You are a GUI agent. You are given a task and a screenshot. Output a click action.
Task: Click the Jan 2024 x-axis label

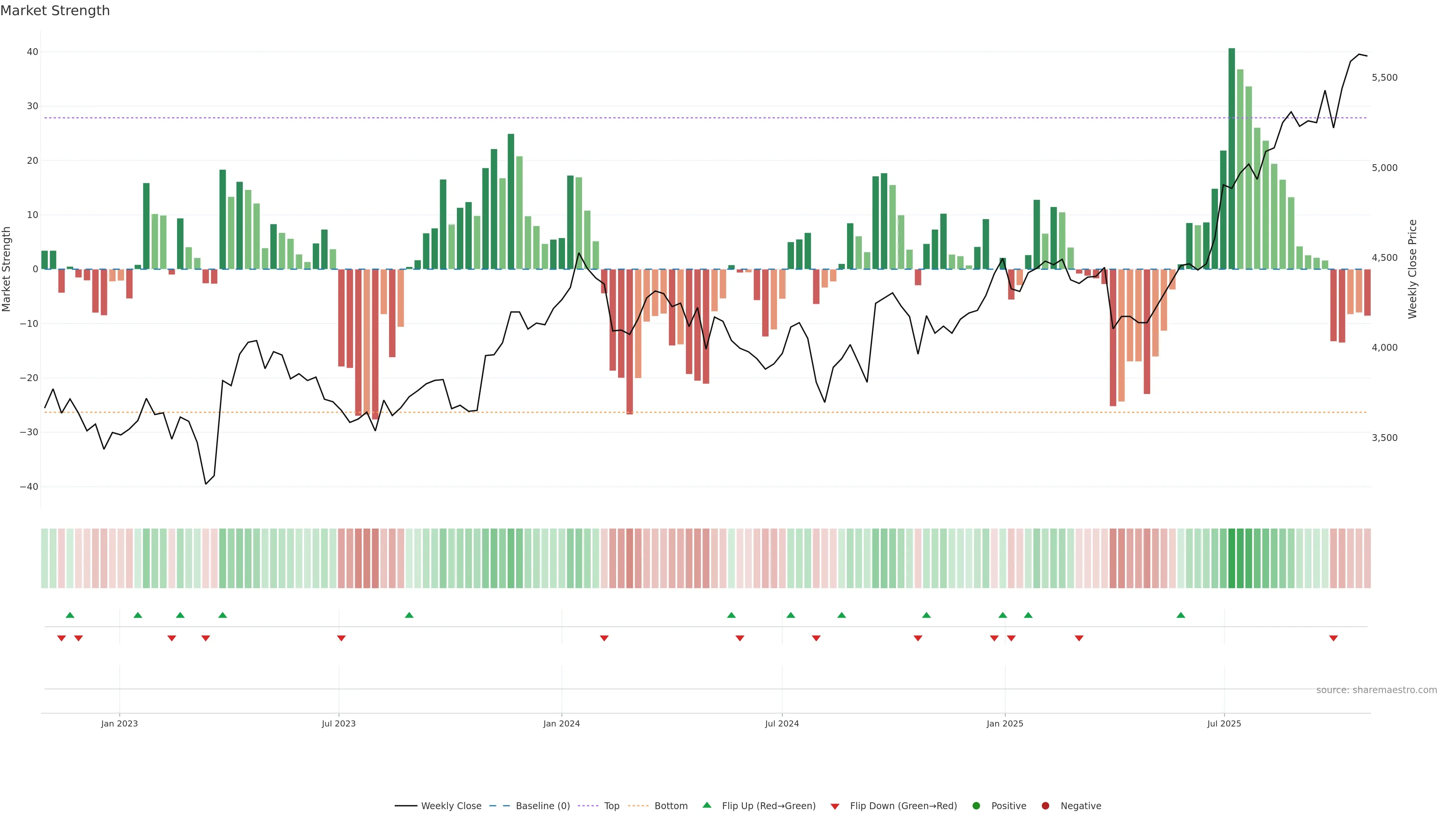click(x=561, y=723)
